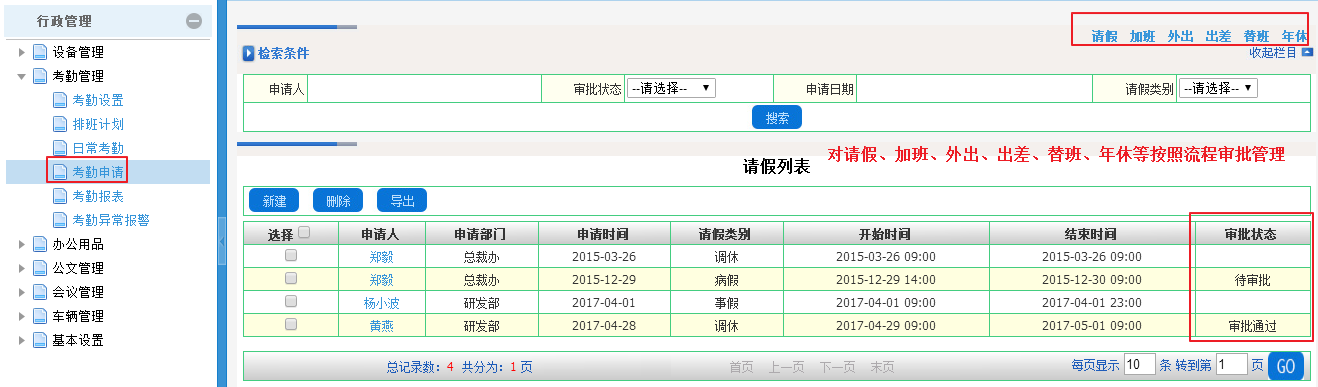Expand the 会议管理 tree node
The image size is (1318, 387).
coord(21,292)
